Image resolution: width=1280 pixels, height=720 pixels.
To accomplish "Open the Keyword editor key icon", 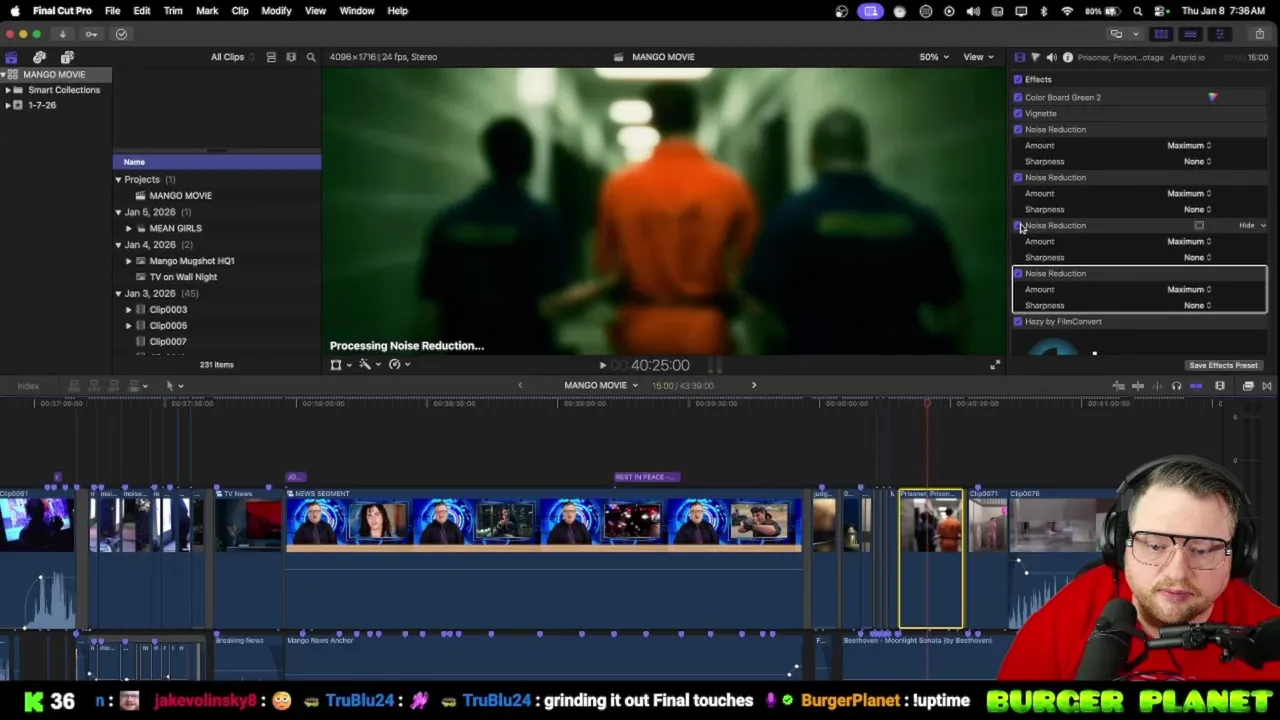I will (x=91, y=34).
